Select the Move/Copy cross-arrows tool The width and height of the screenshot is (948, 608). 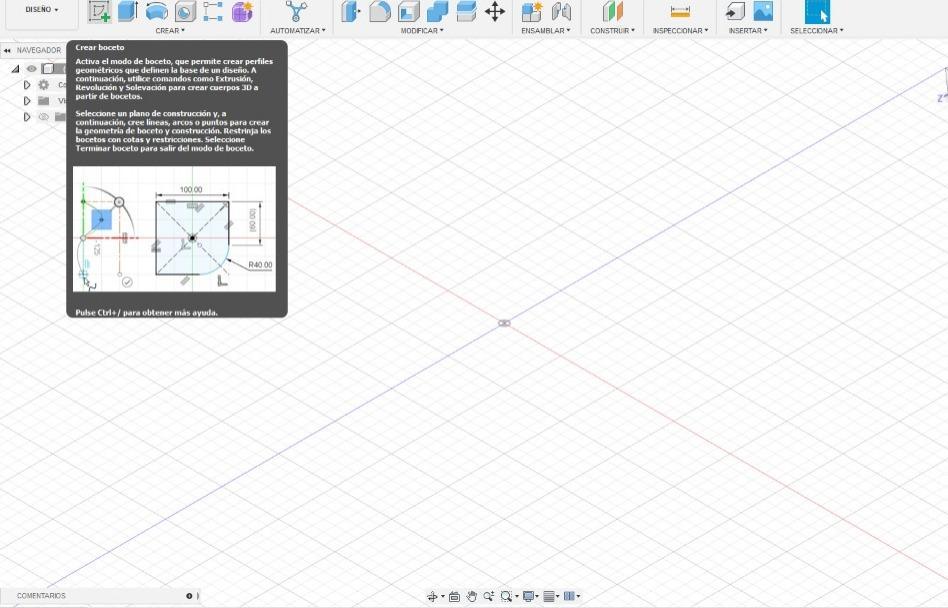(x=495, y=11)
